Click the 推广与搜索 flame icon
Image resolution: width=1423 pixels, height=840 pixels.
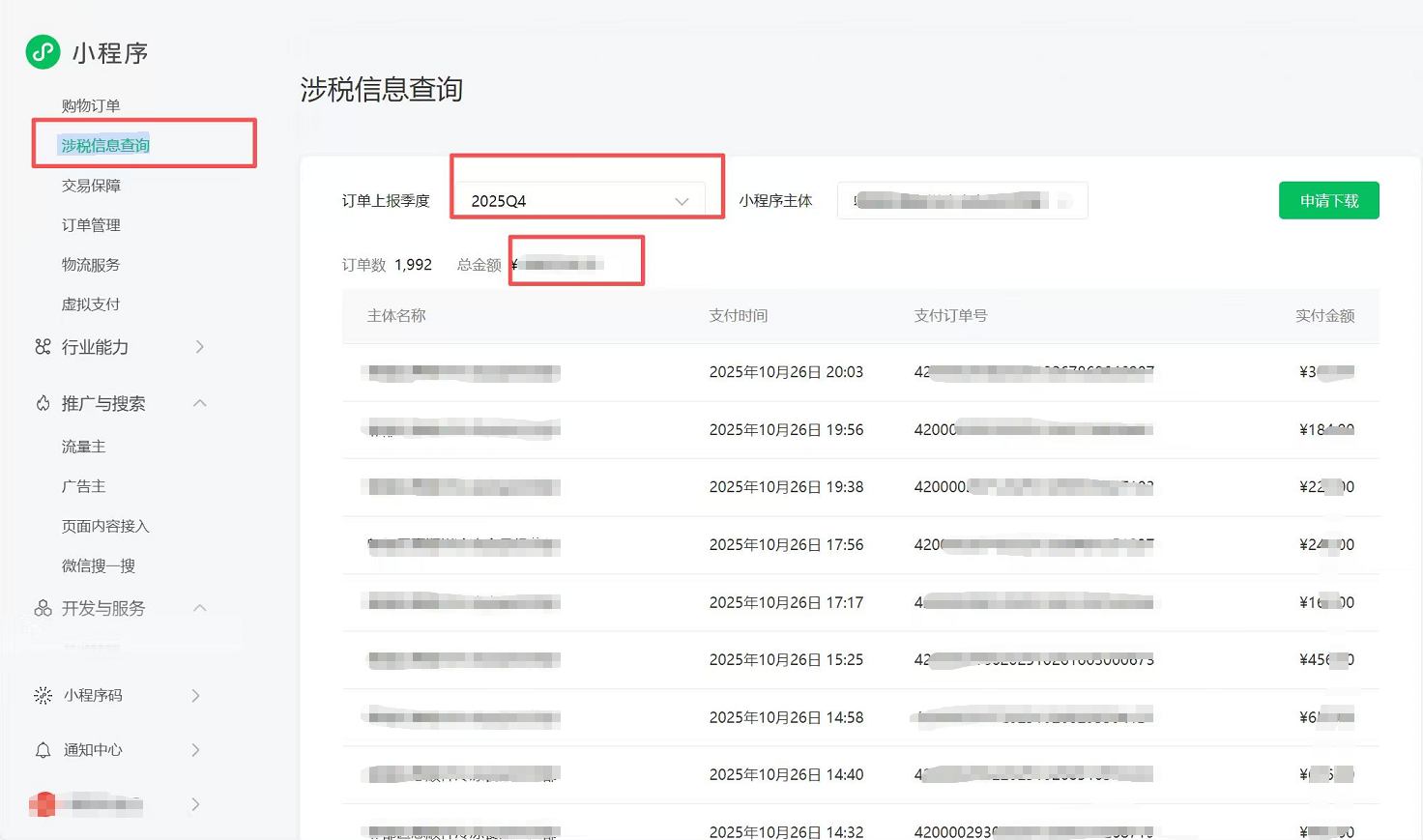(x=43, y=403)
